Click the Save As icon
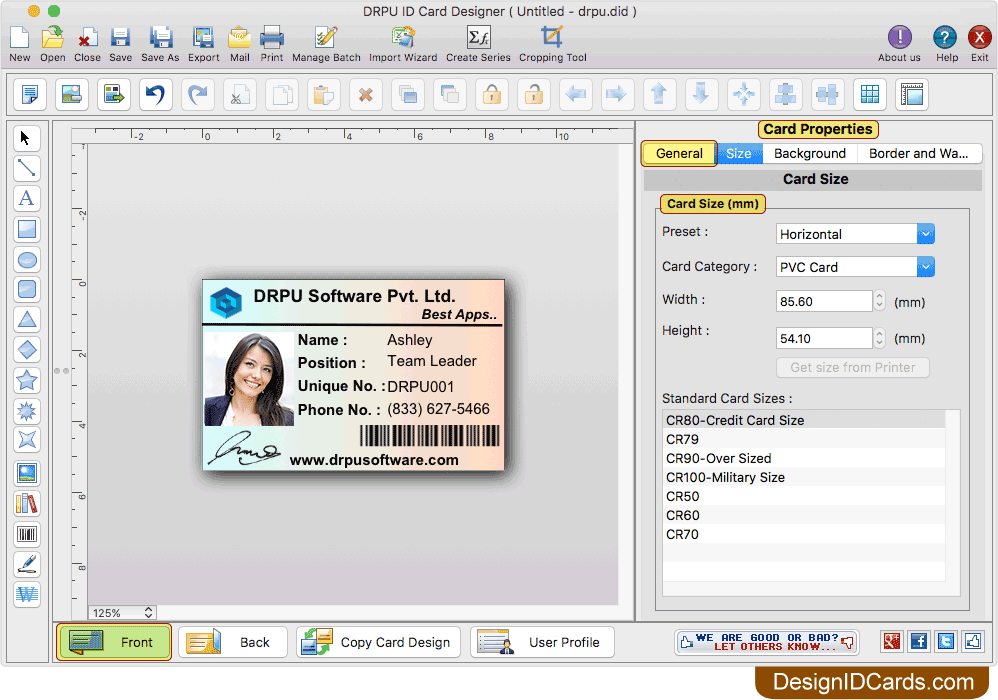The image size is (998, 700). [x=160, y=44]
